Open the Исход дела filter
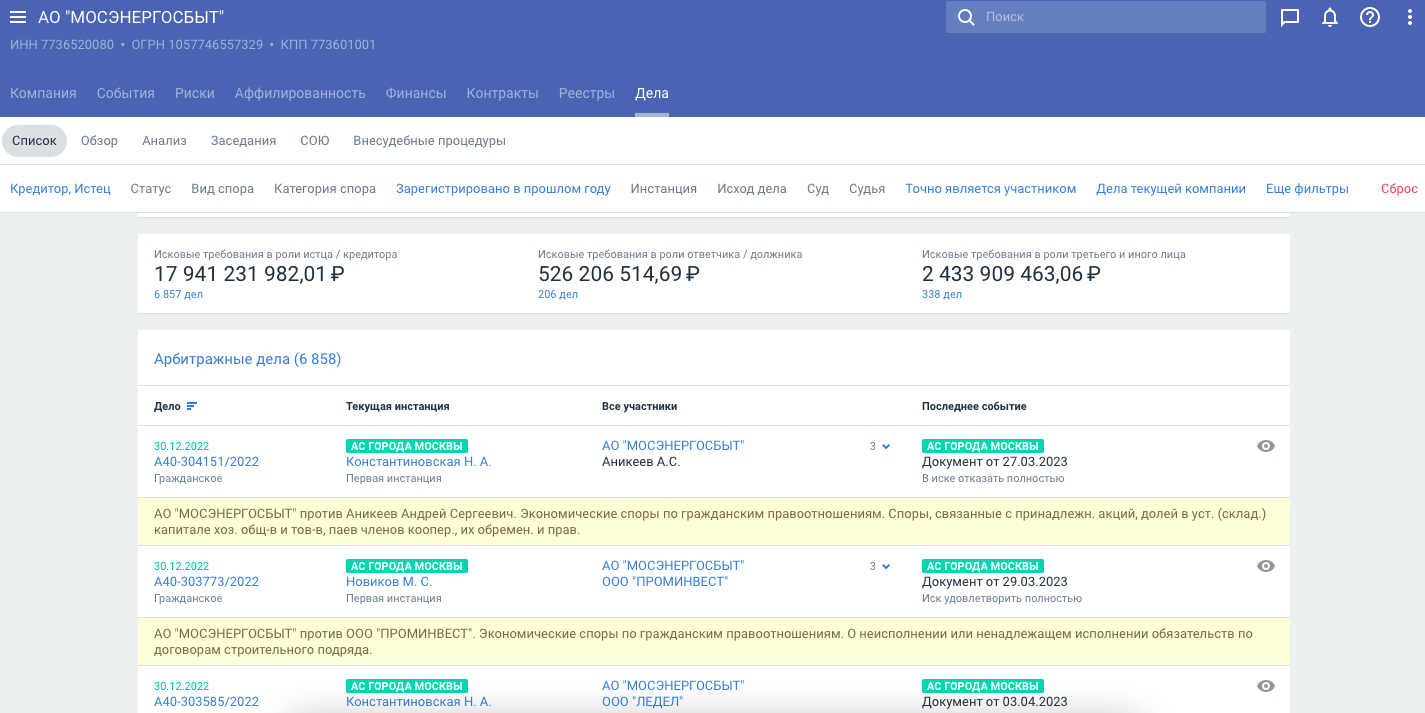This screenshot has width=1425, height=713. click(x=752, y=188)
